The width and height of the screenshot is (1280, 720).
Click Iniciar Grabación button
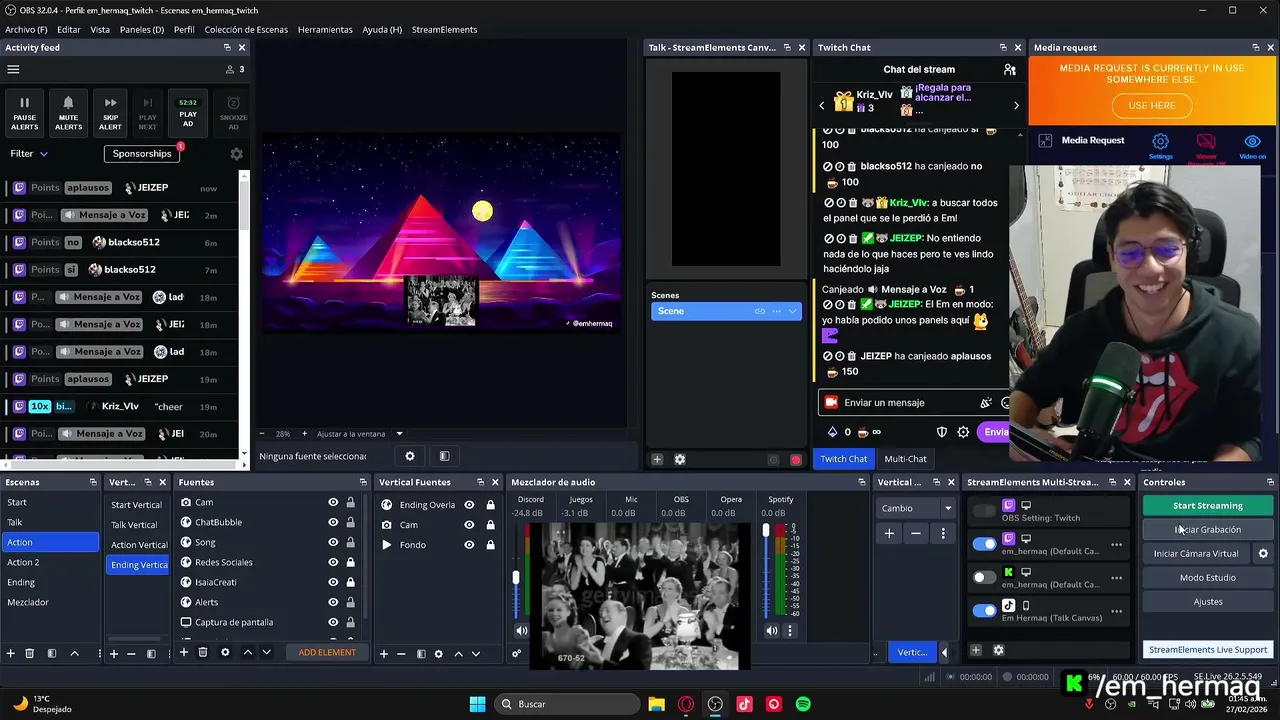coord(1207,530)
